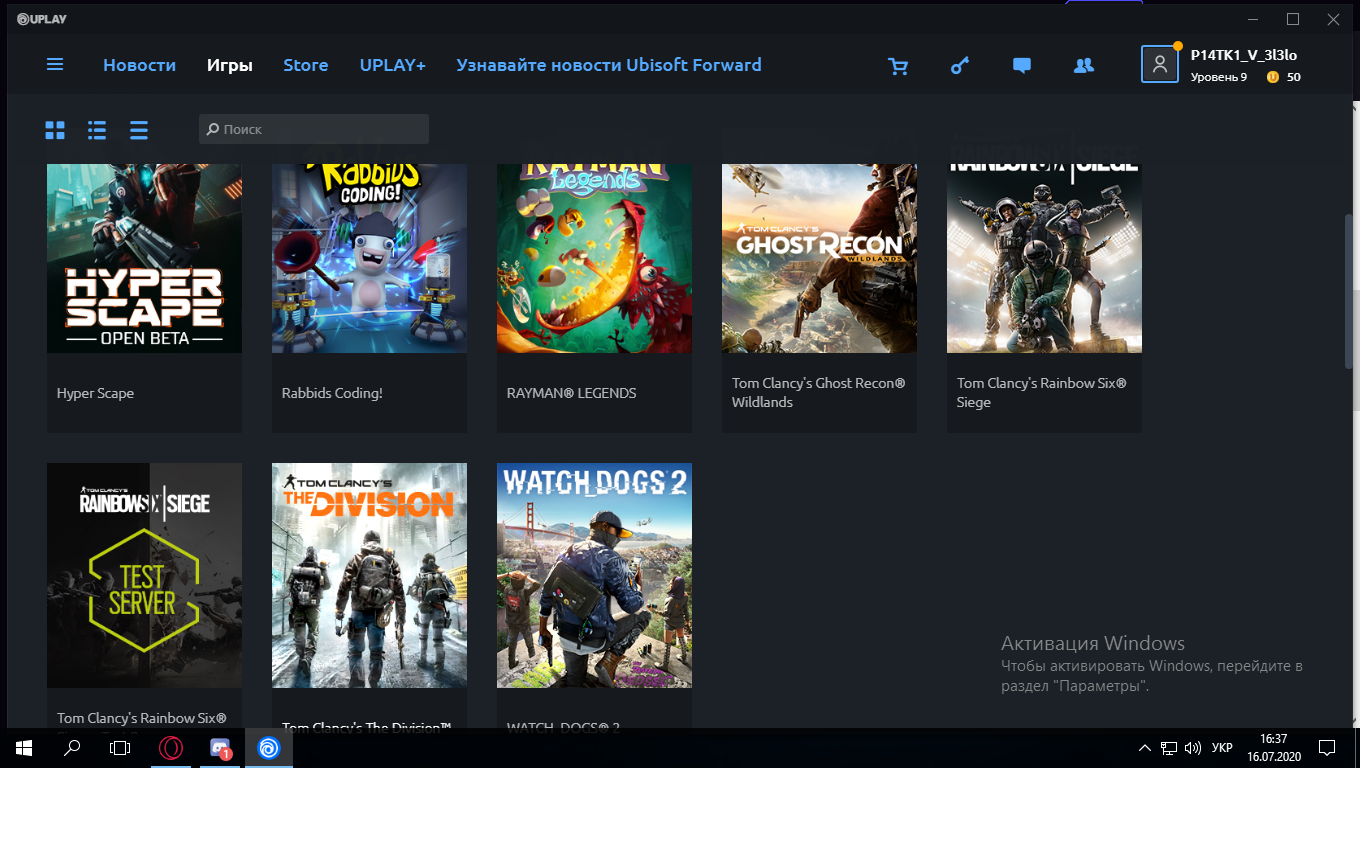Open the Новости tab
This screenshot has height=847, width=1360.
(139, 65)
